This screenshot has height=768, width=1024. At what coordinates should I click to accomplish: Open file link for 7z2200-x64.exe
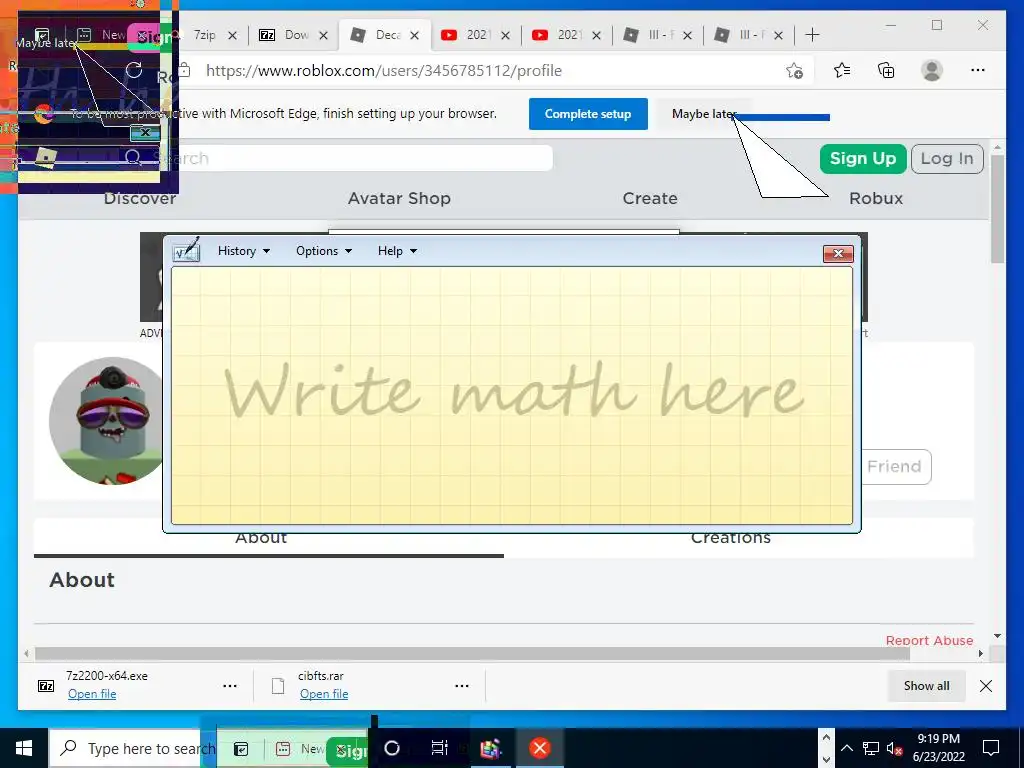tap(92, 694)
